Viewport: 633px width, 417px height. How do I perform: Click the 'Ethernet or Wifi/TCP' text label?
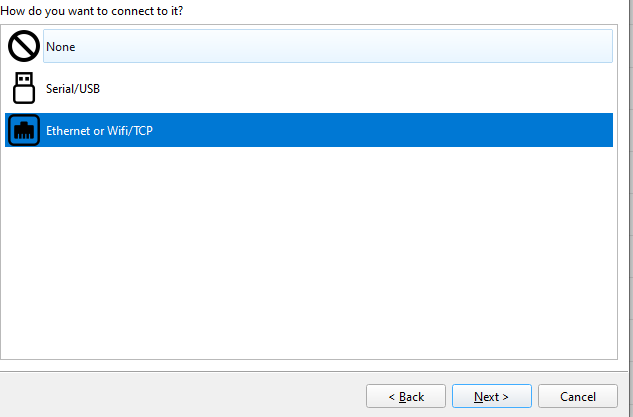(x=99, y=131)
